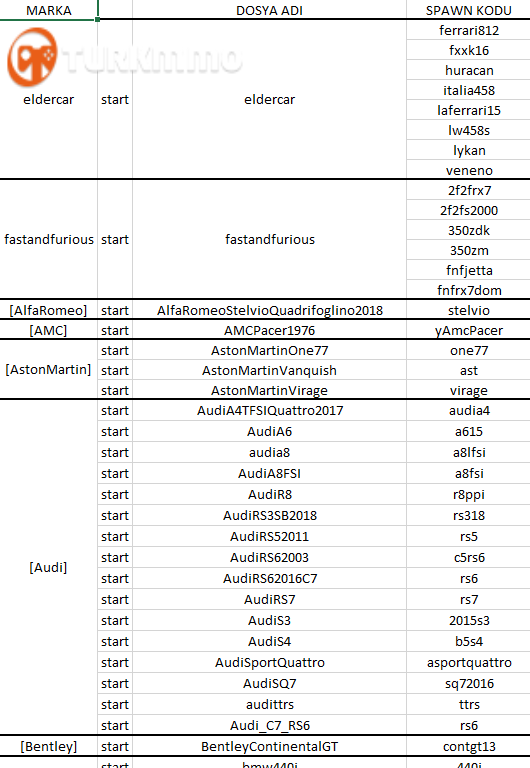Select rs6 in the AudiRS62016C7 row
The height and width of the screenshot is (768, 530).
point(468,579)
